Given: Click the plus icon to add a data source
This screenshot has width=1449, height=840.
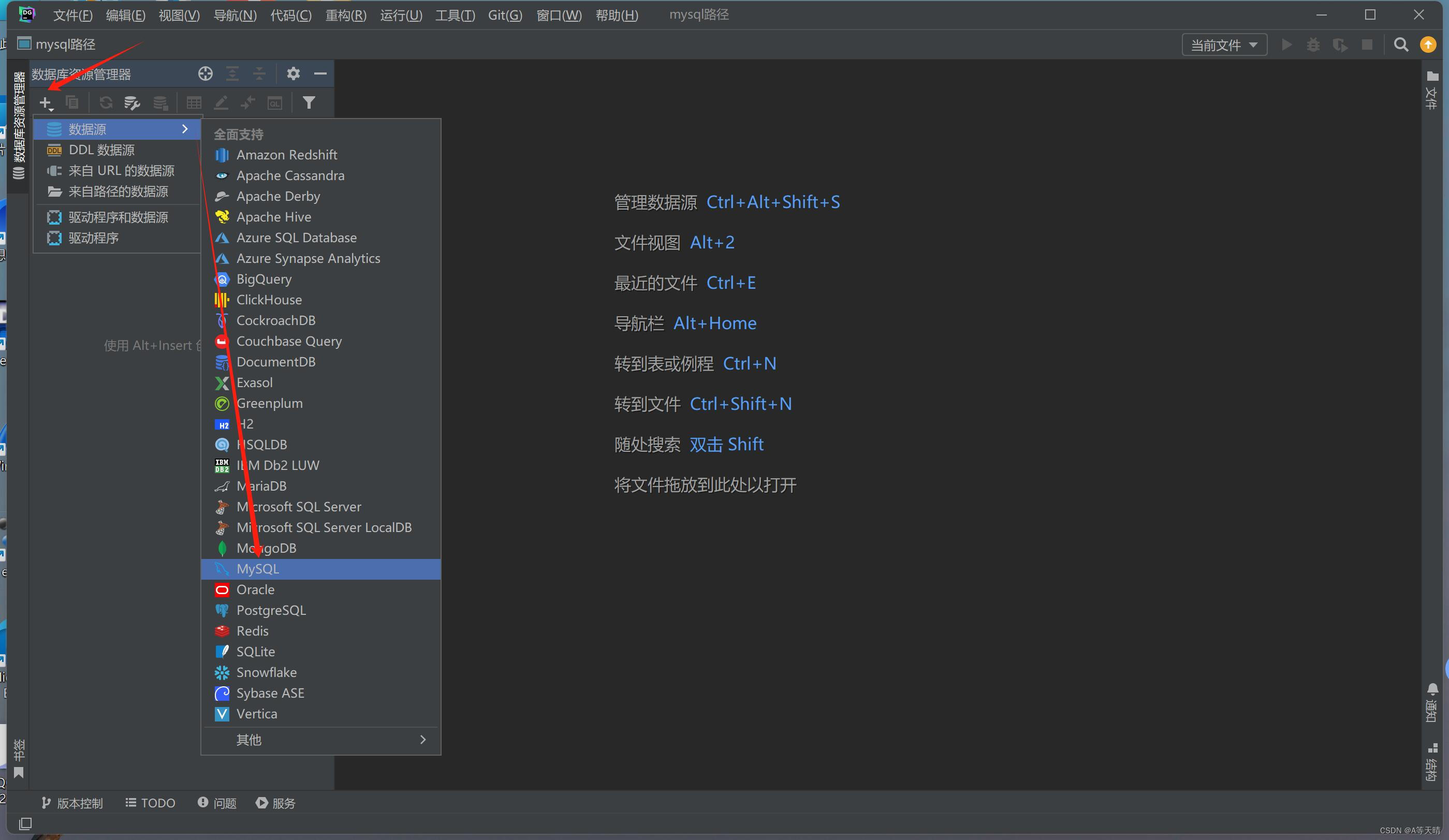Looking at the screenshot, I should point(46,103).
